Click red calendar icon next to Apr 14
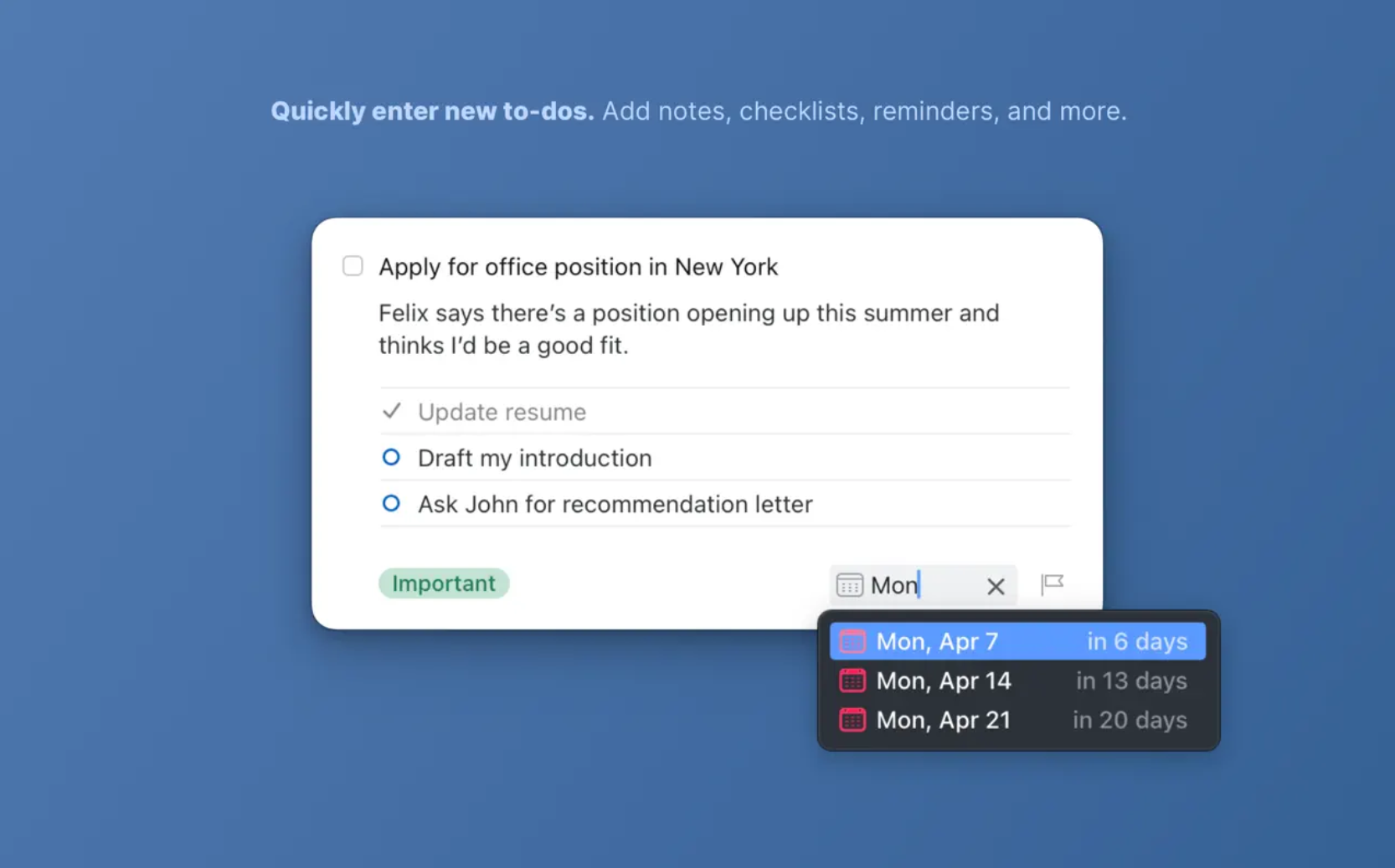Viewport: 1395px width, 868px height. [852, 681]
